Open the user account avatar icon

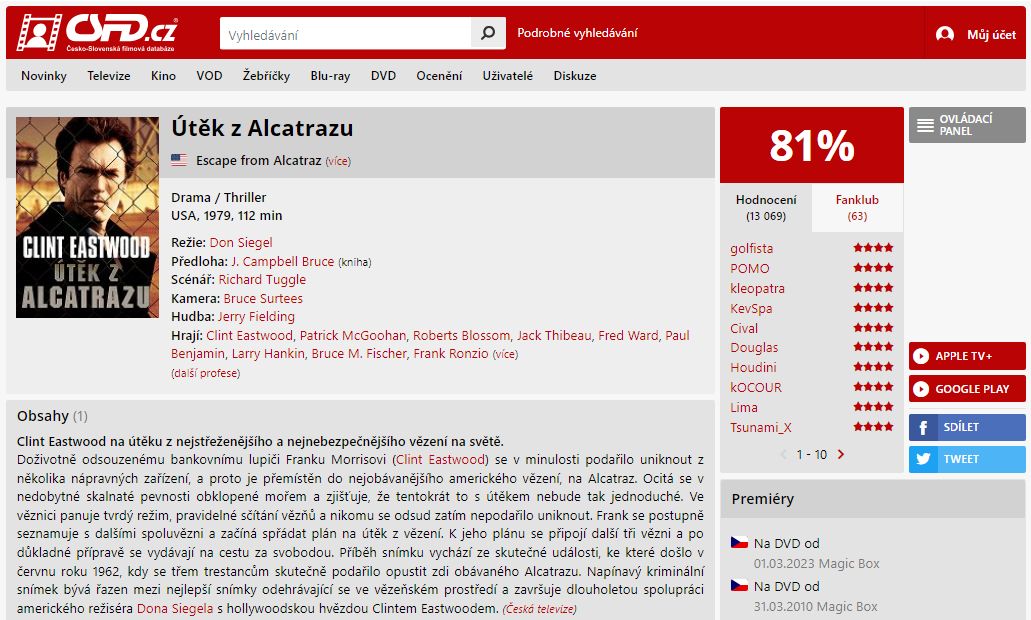945,34
